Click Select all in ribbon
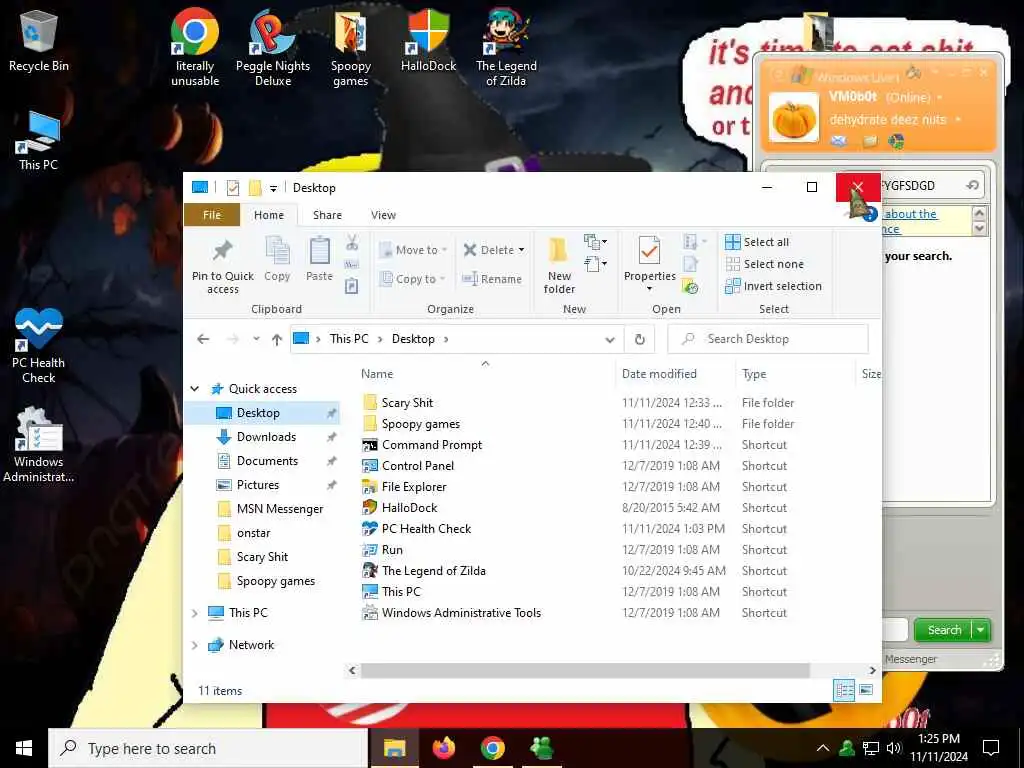The width and height of the screenshot is (1024, 768). click(x=757, y=242)
